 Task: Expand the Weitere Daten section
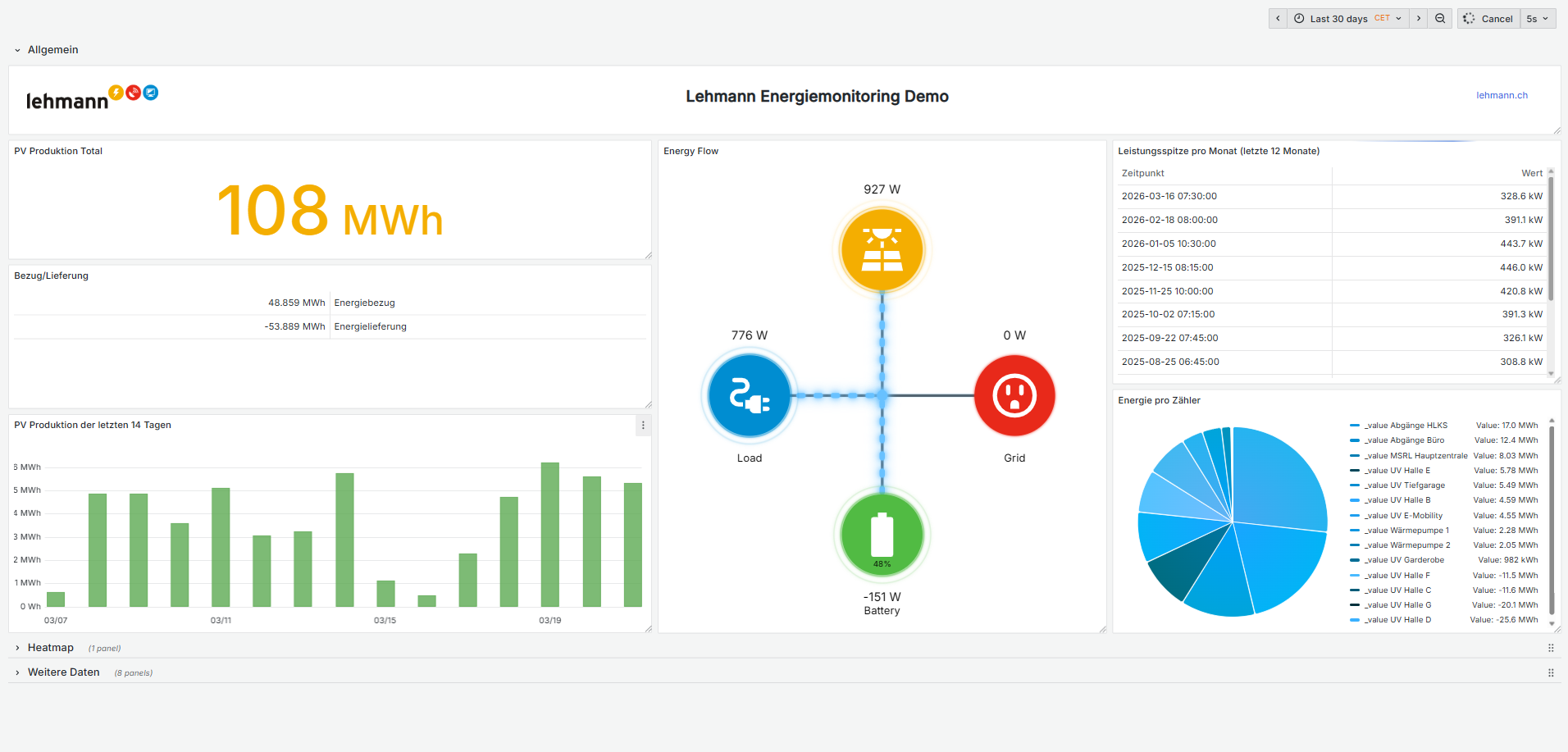[64, 672]
